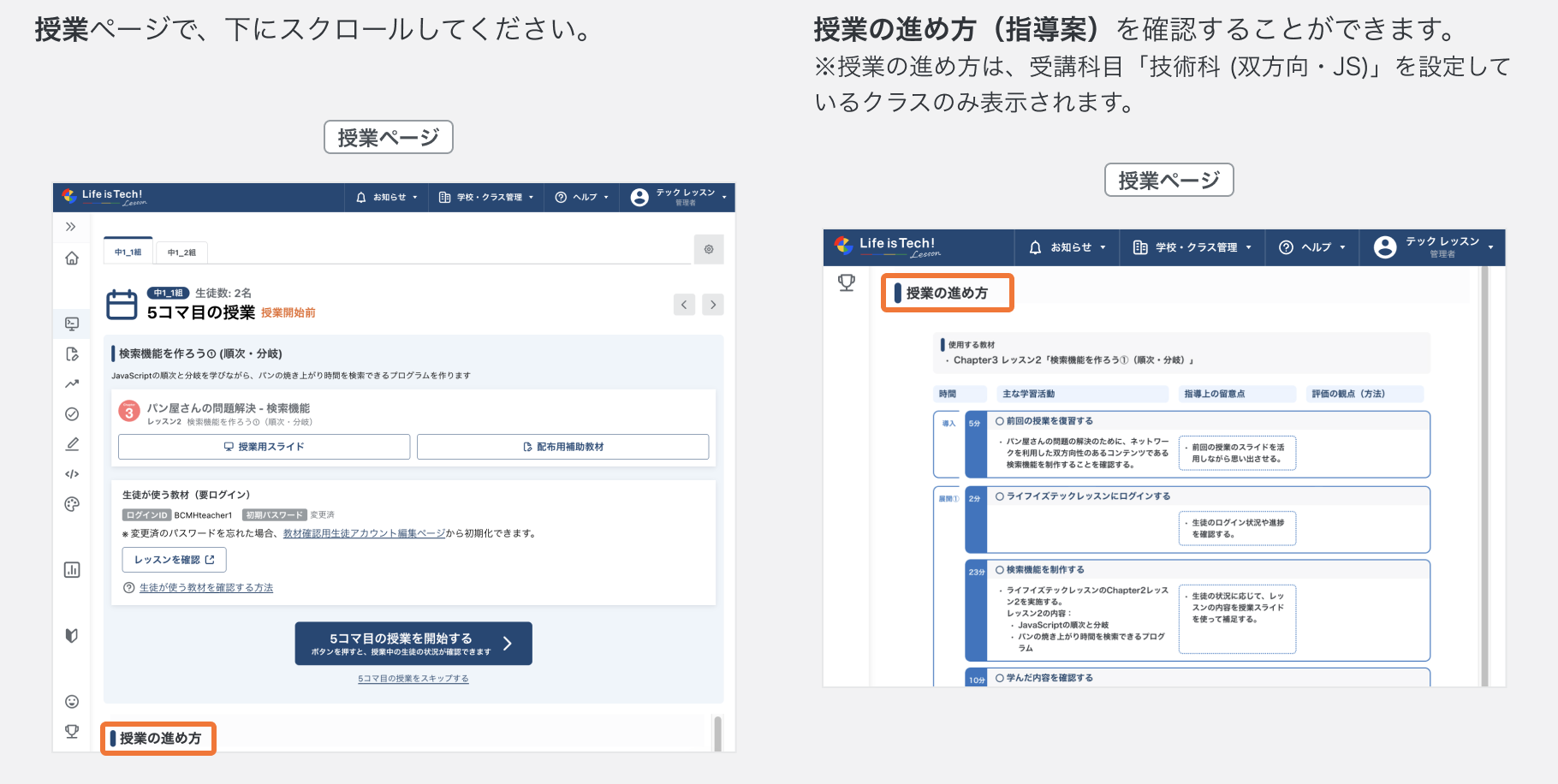
Task: Click the code </> icon in the sidebar
Action: point(72,473)
